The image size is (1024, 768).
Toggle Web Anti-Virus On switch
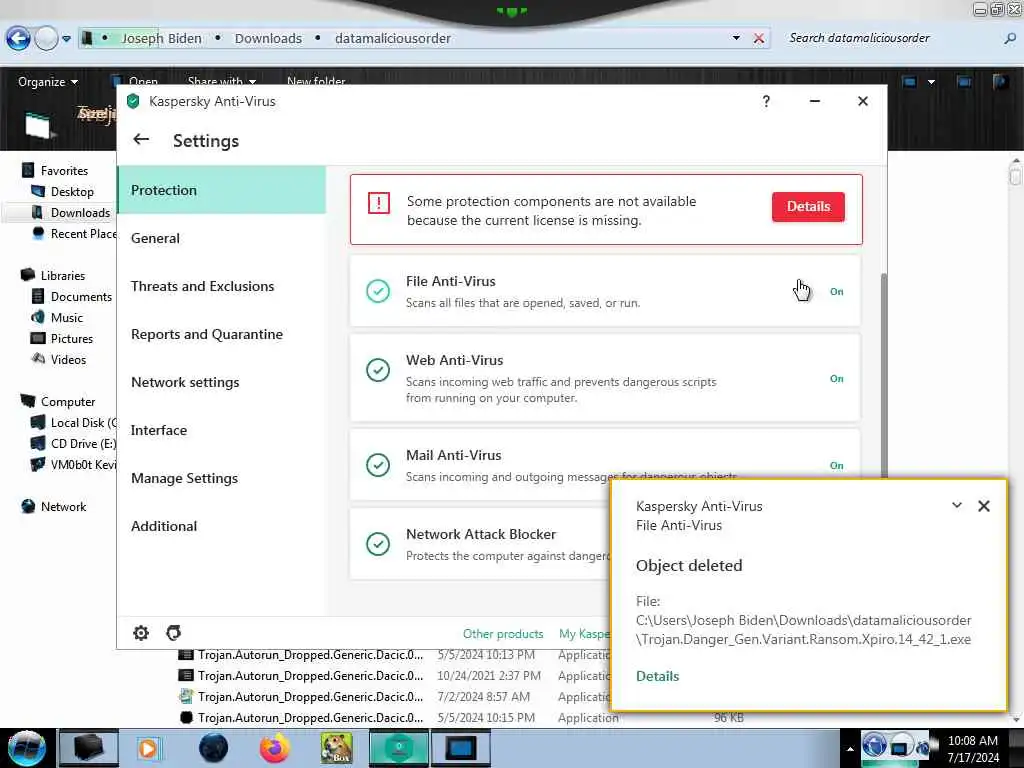pyautogui.click(x=837, y=378)
